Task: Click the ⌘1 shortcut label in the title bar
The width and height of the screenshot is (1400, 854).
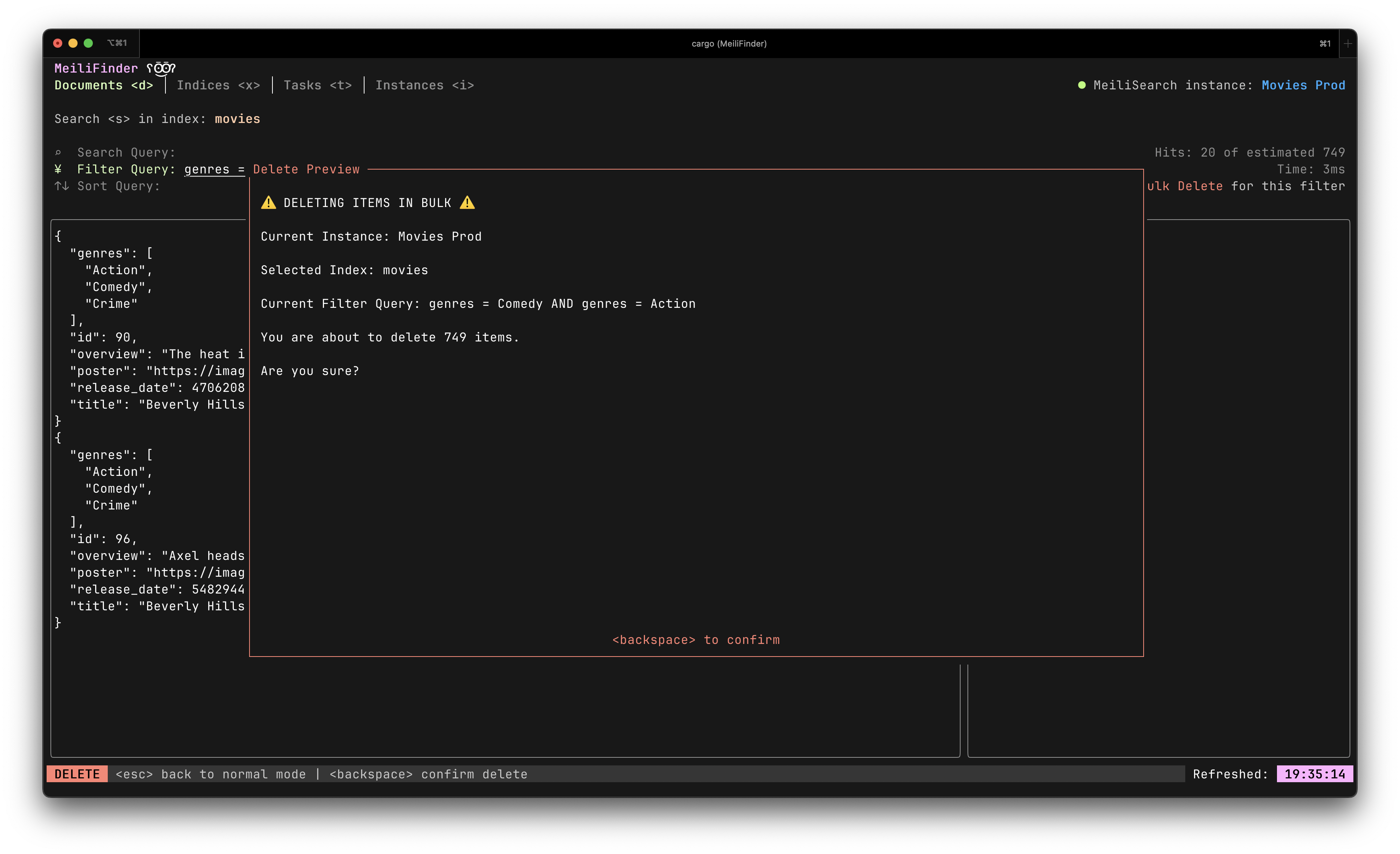Action: (x=1325, y=44)
